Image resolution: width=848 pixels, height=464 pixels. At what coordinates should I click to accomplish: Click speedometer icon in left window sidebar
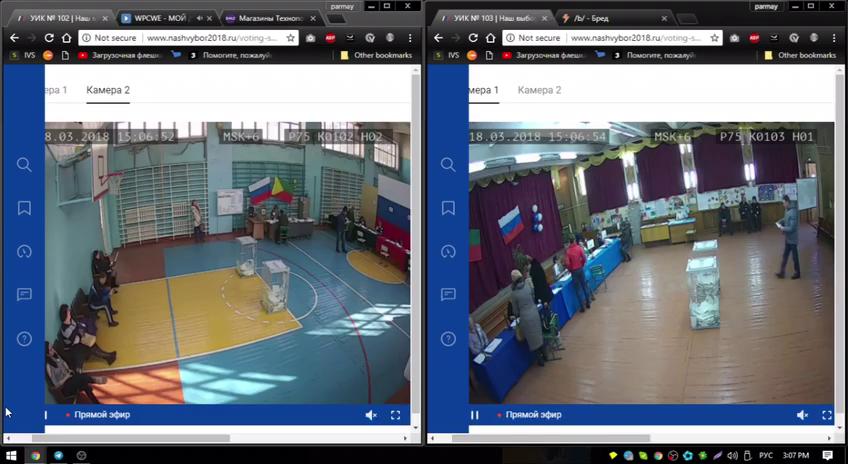[24, 251]
